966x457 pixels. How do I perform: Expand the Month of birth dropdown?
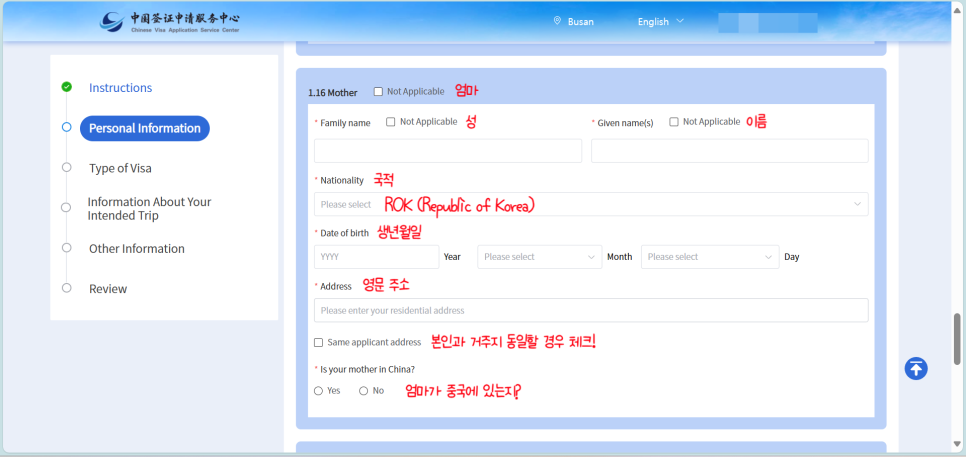pos(540,257)
